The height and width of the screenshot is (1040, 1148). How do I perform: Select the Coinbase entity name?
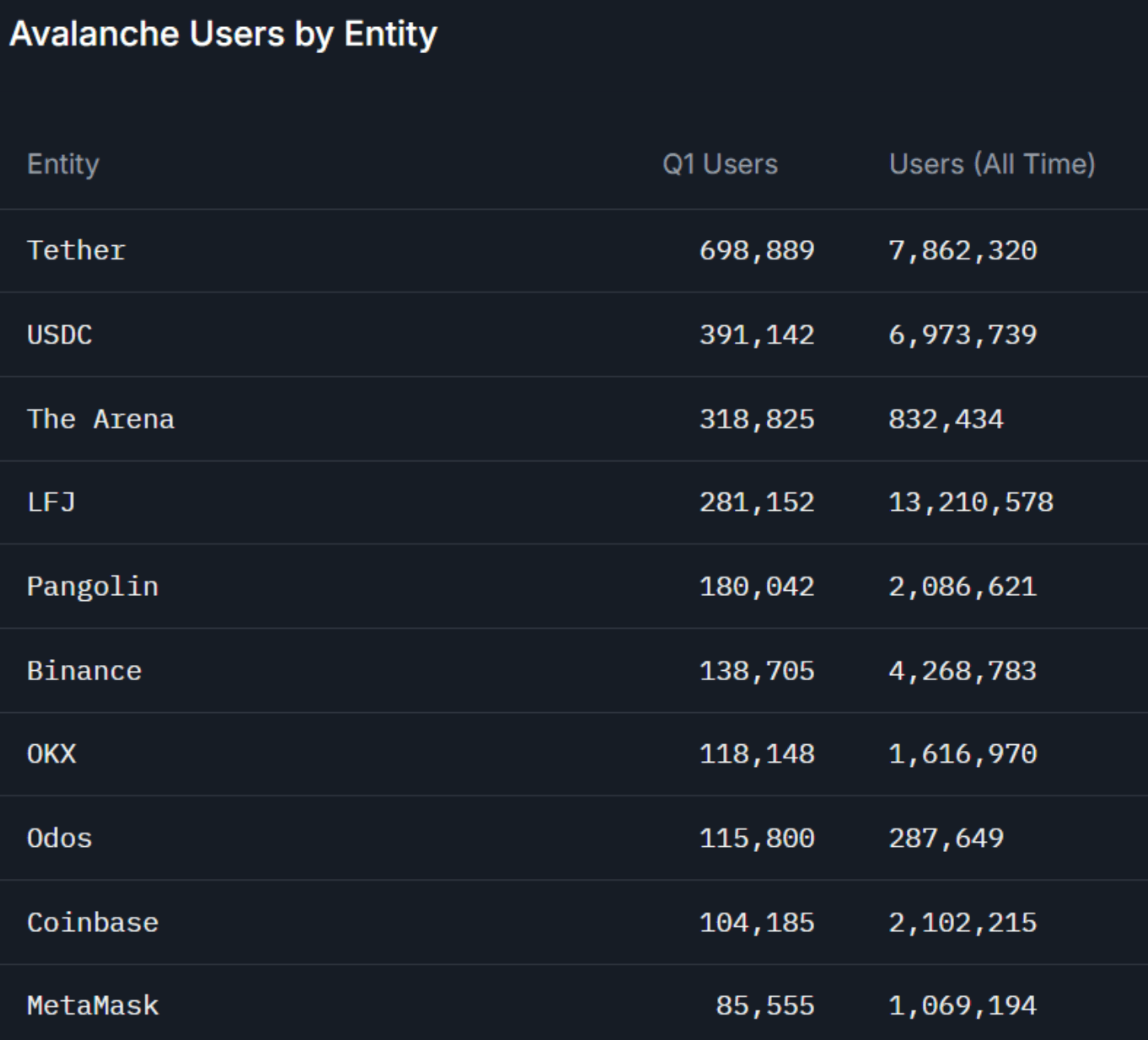tap(93, 922)
